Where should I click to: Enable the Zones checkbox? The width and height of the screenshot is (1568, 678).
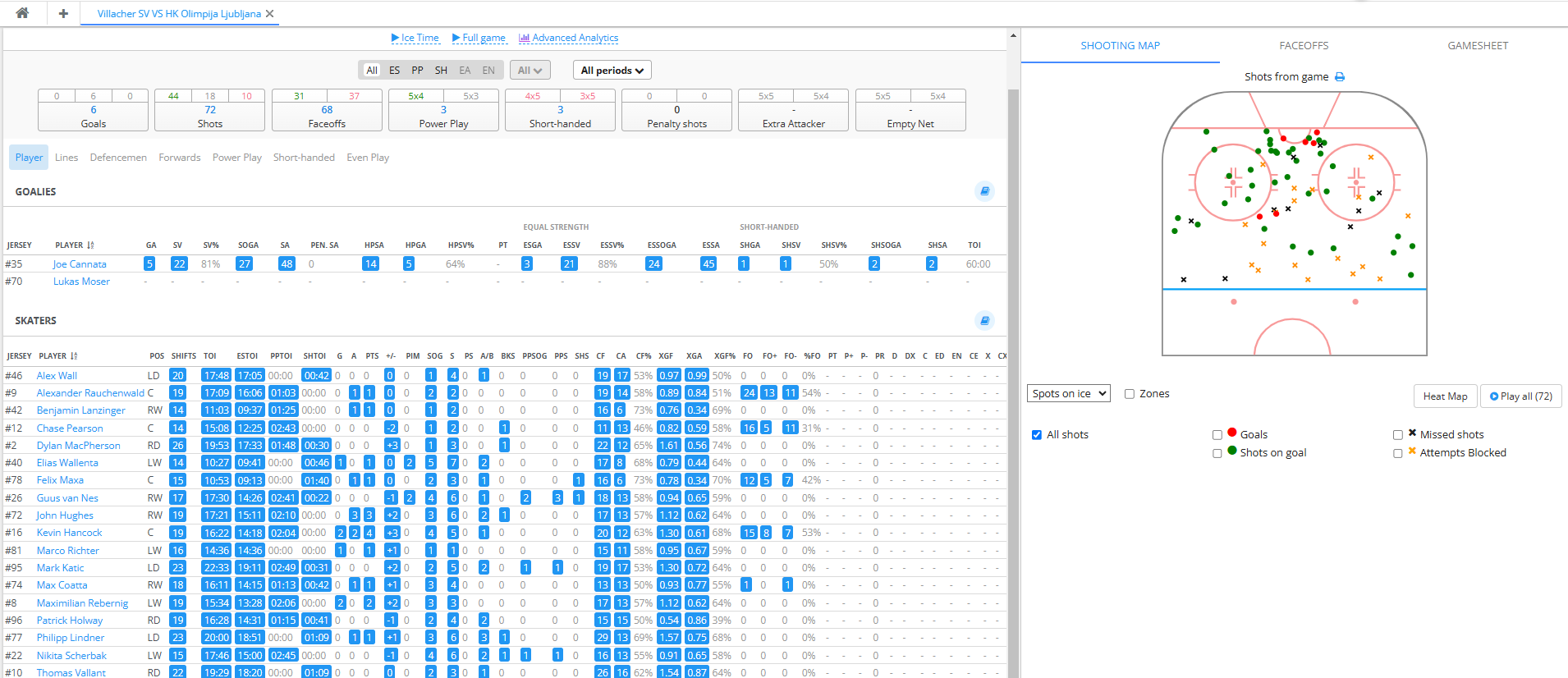click(x=1130, y=394)
